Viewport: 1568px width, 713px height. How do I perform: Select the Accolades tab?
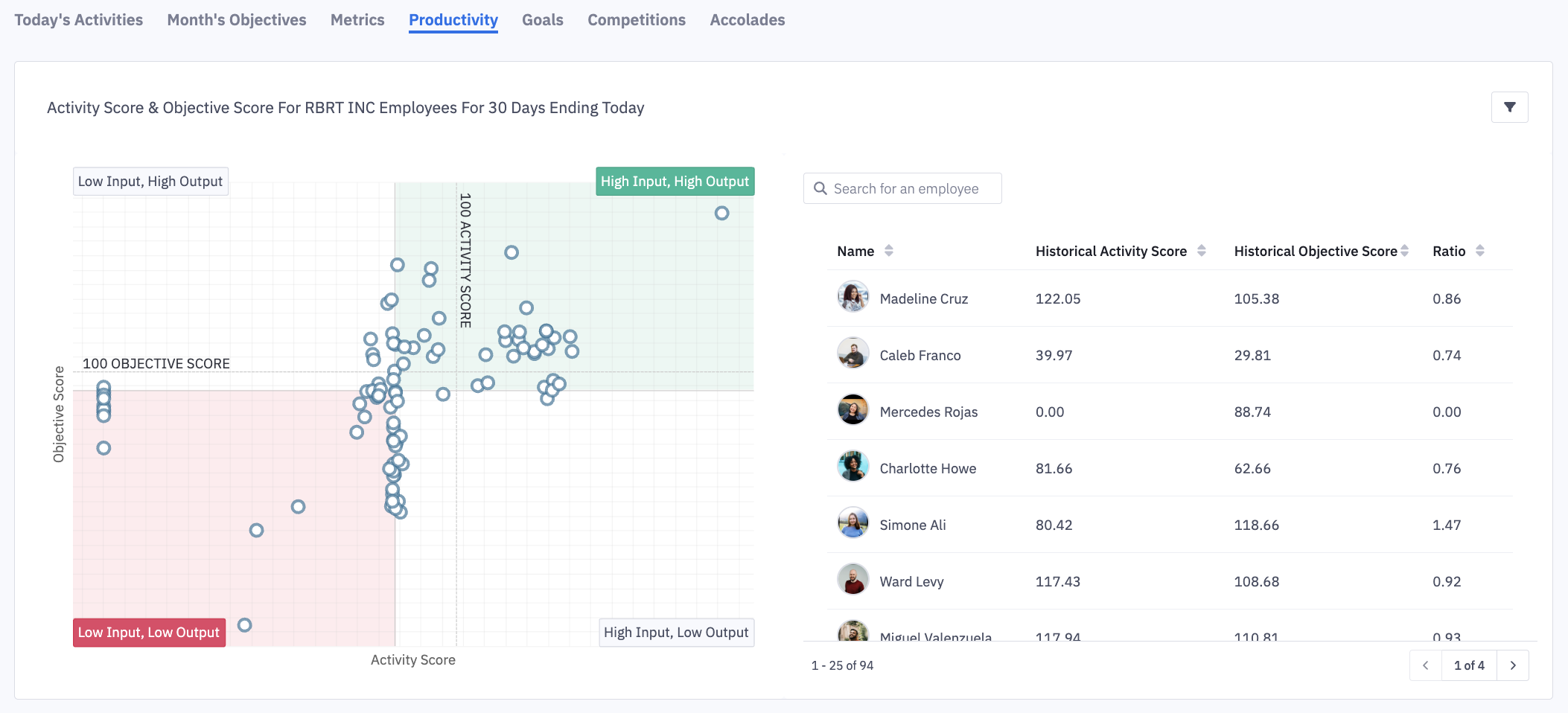(747, 20)
